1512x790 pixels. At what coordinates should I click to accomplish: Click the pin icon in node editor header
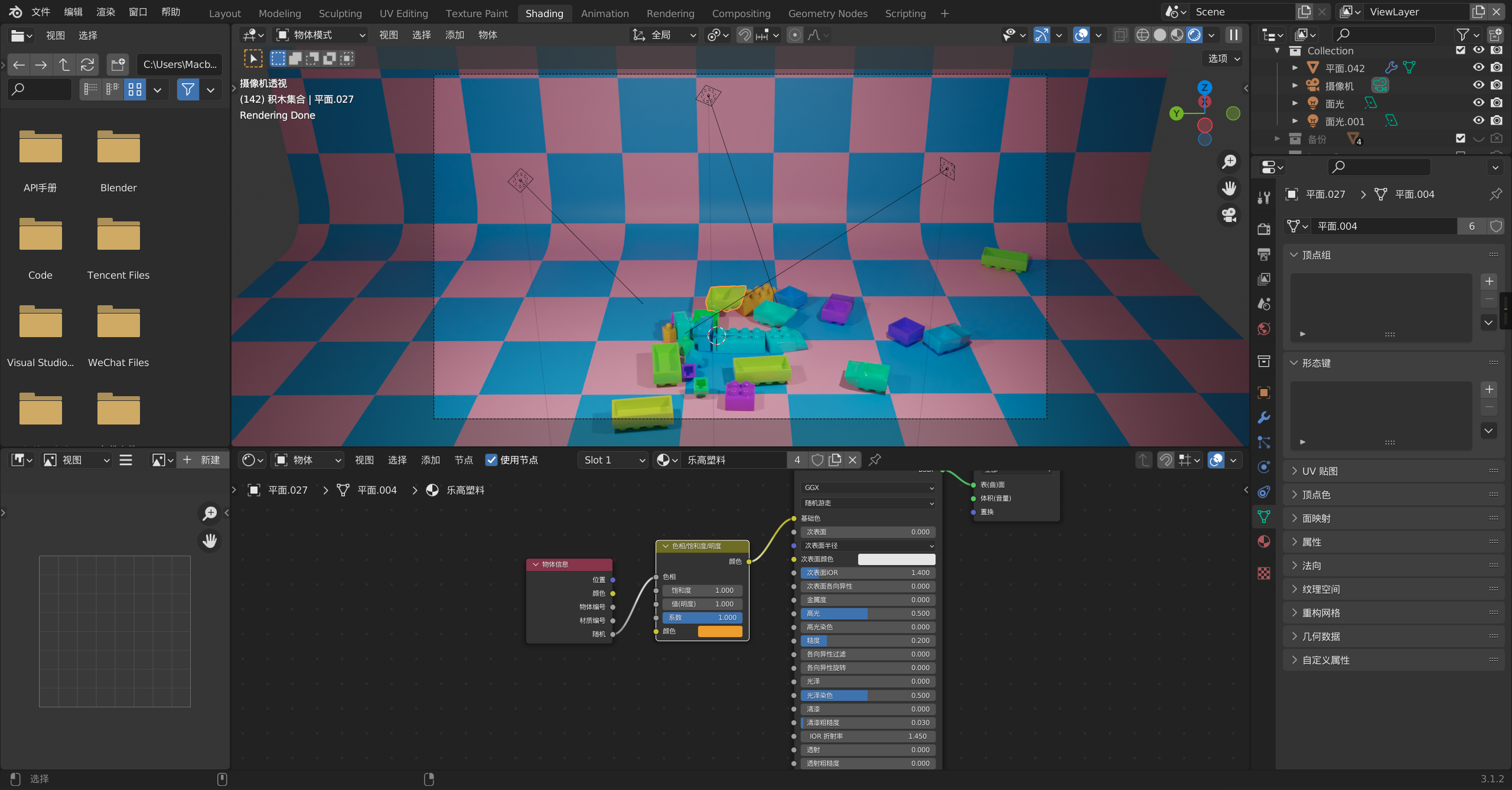click(875, 460)
